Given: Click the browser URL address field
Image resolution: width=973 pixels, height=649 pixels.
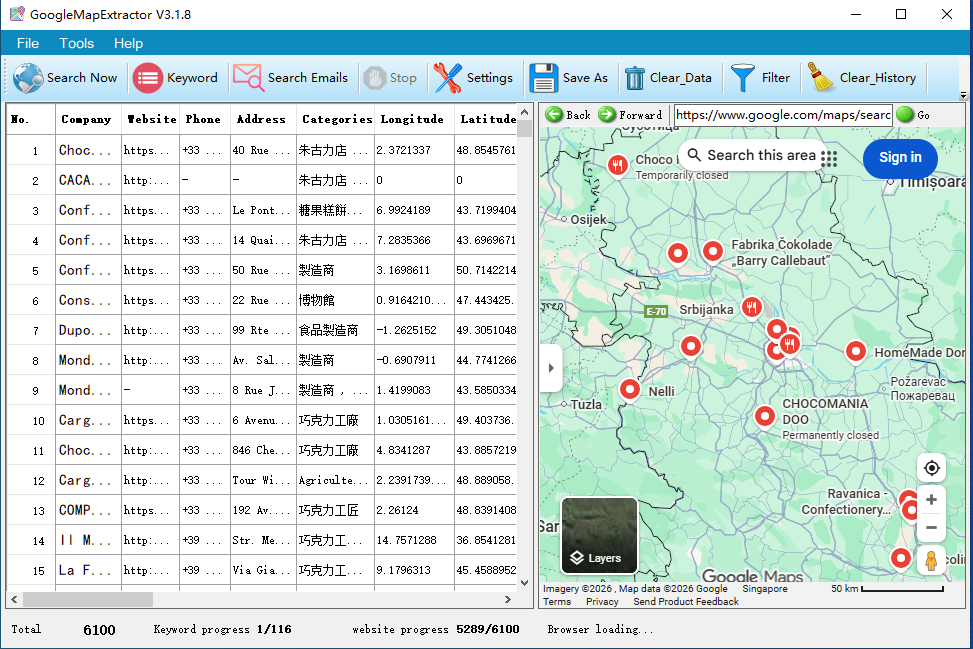Looking at the screenshot, I should [782, 115].
